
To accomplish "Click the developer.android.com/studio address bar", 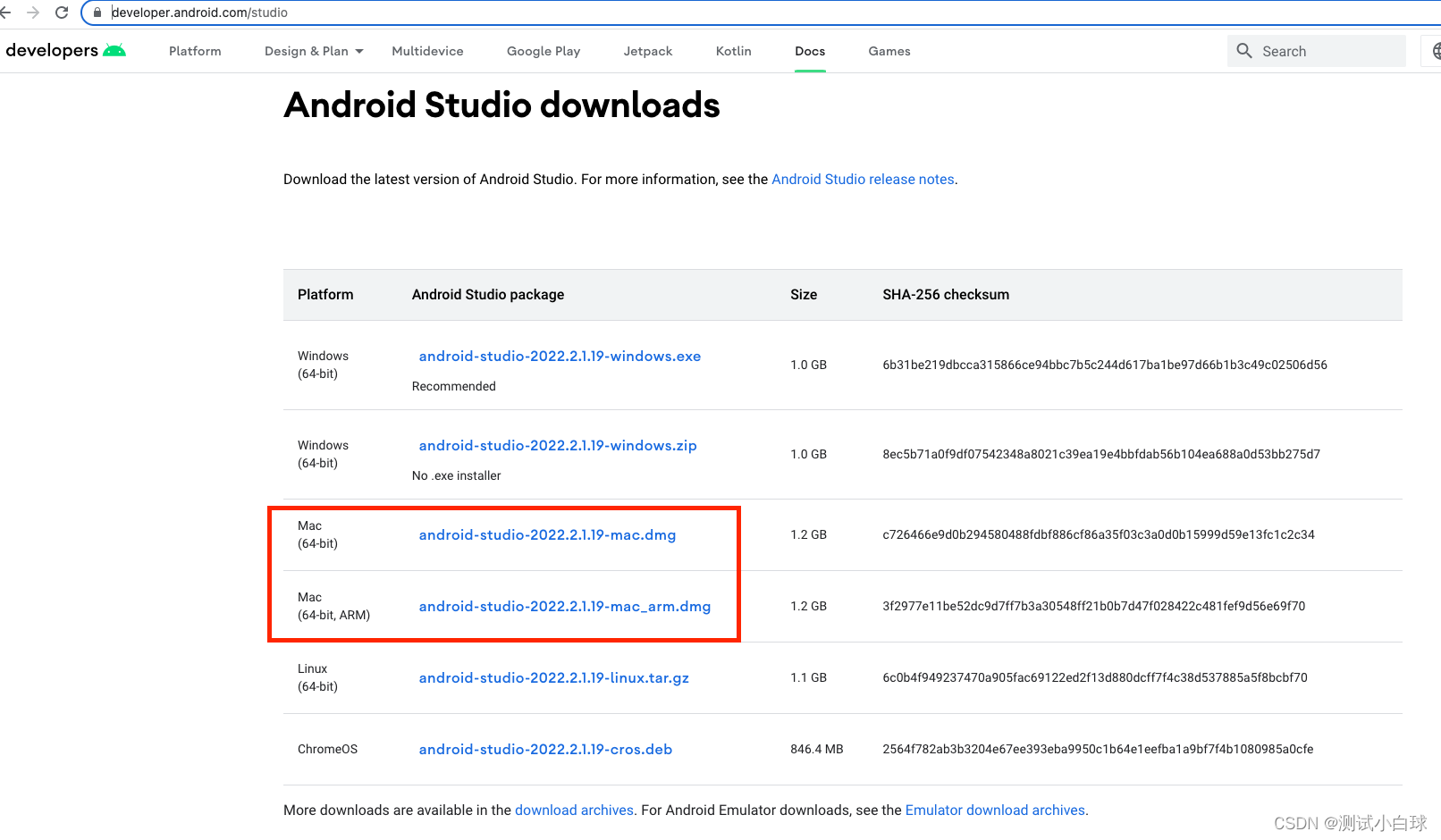I will [x=760, y=13].
